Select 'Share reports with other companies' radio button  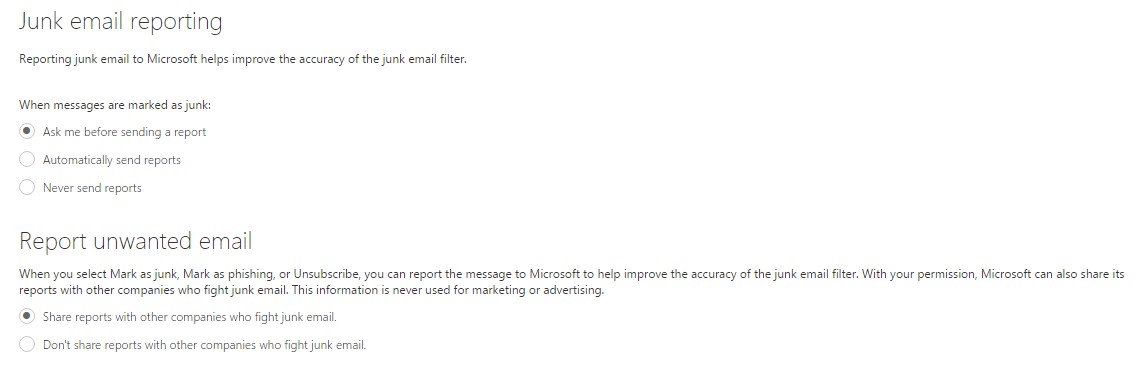27,317
